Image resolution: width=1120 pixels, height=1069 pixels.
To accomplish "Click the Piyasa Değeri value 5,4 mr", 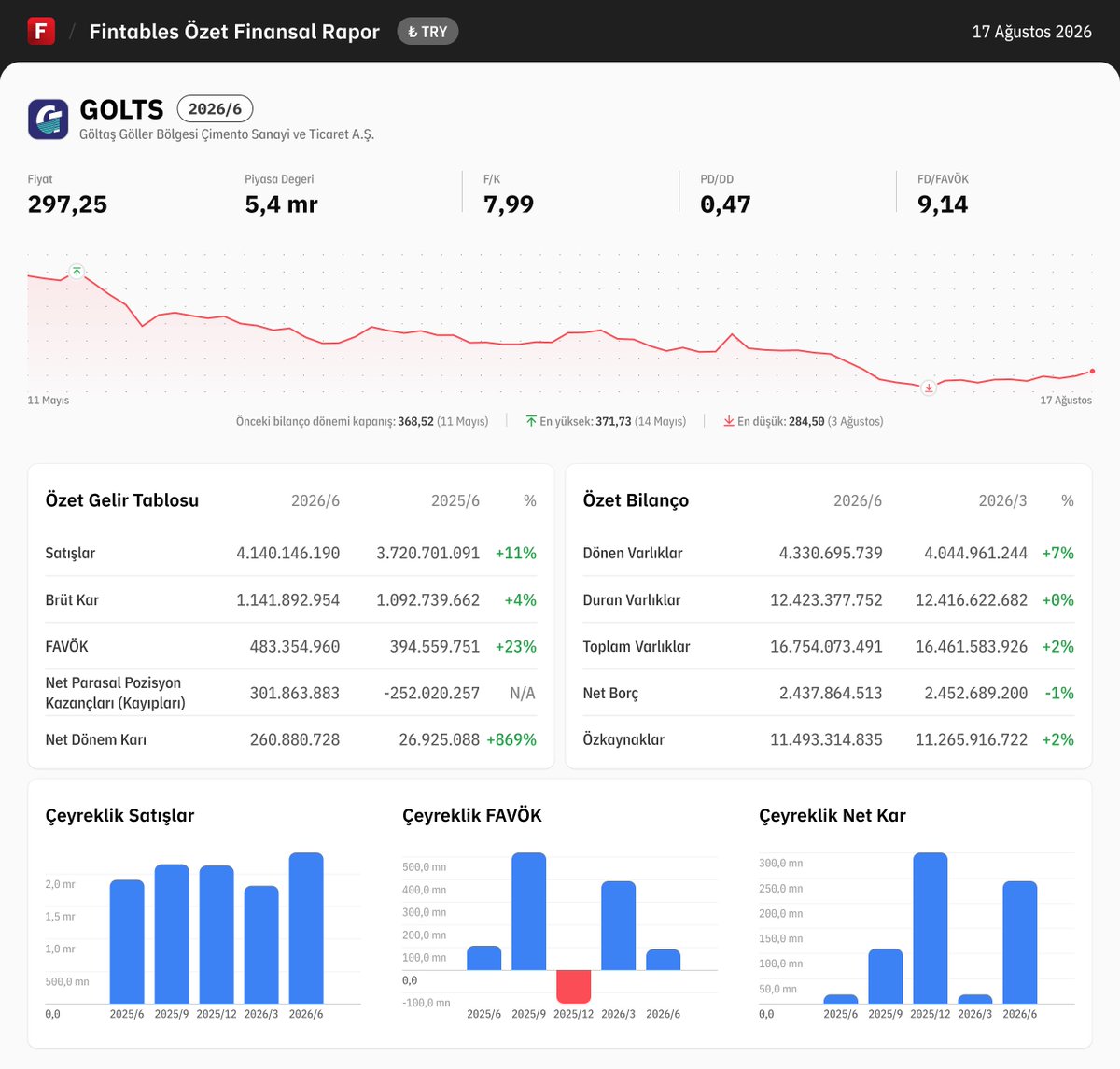I will pos(281,204).
